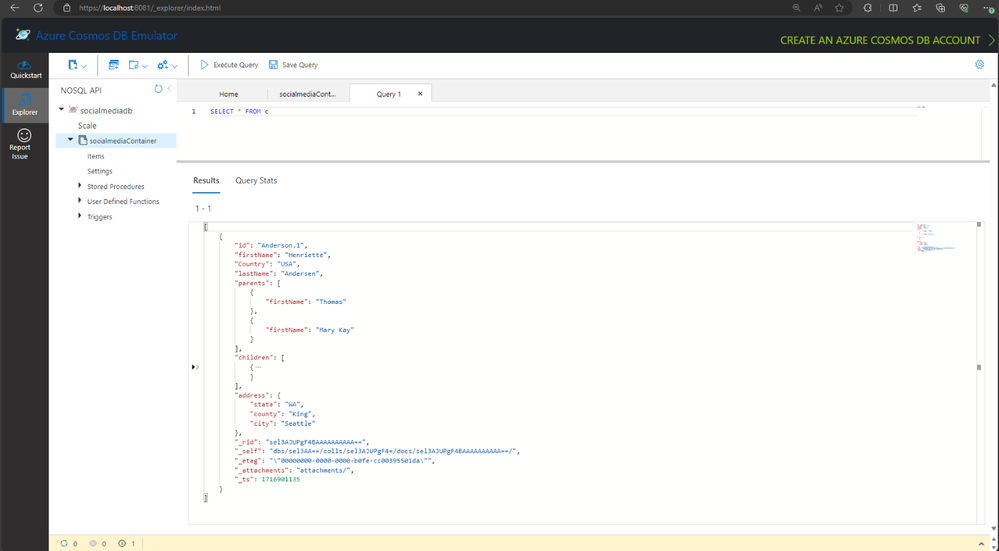Image resolution: width=999 pixels, height=551 pixels.
Task: Run Execute Query
Action: pyautogui.click(x=229, y=65)
